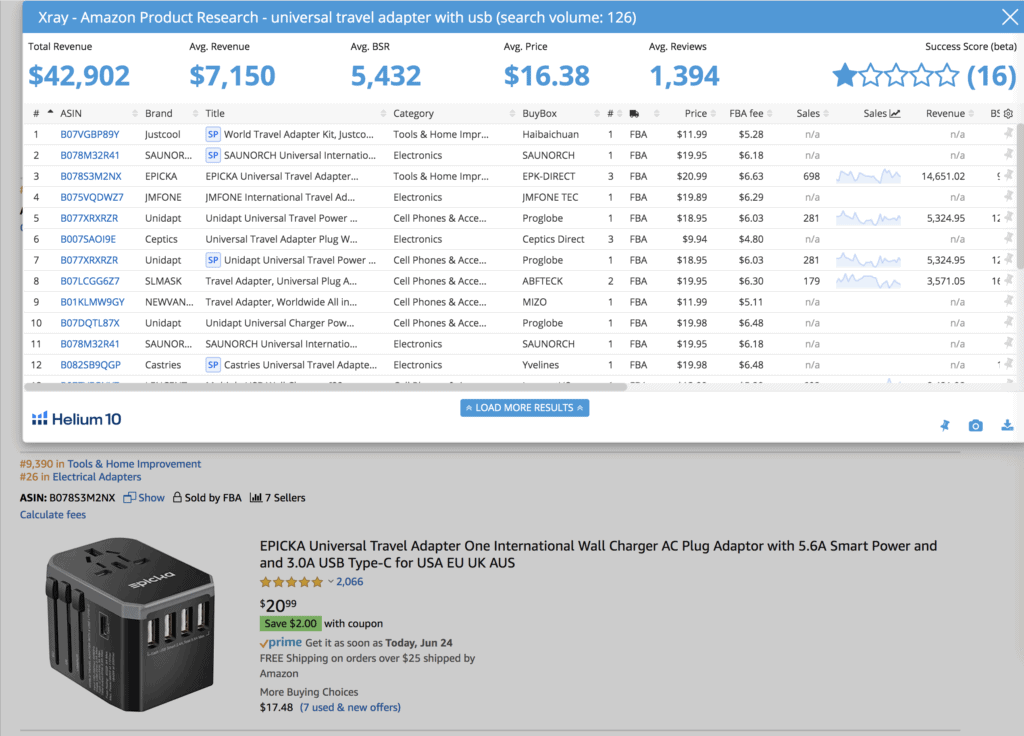Click the Helium 10 logo
Screen dimensions: 1024x736
click(x=76, y=419)
